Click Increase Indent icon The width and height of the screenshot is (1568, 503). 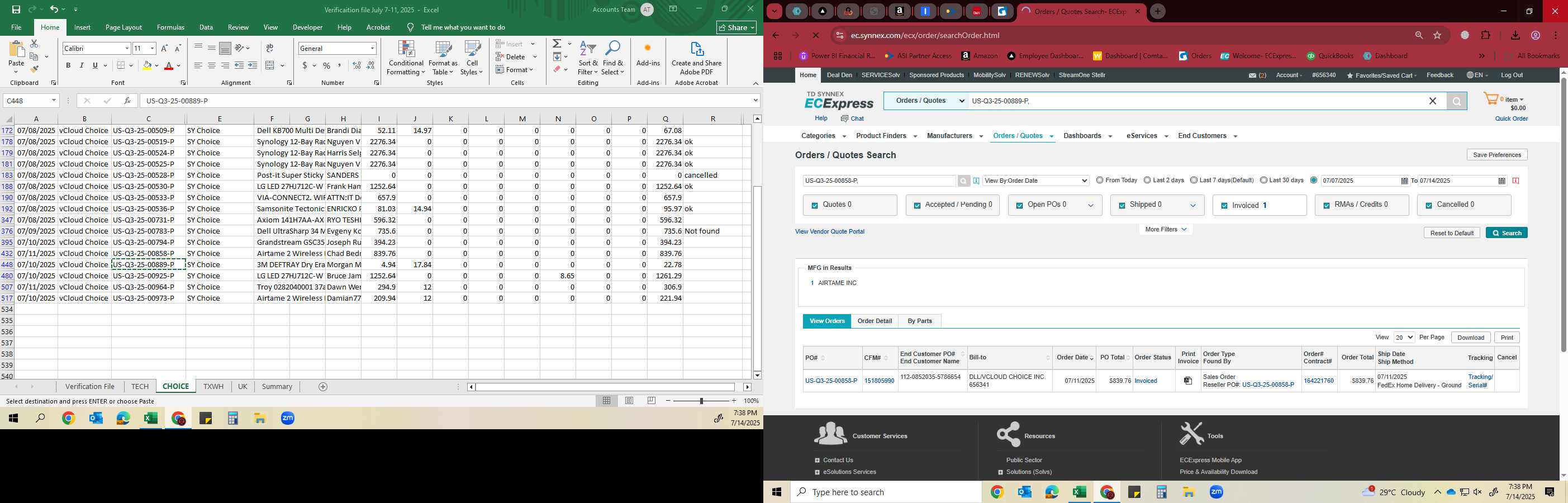[253, 66]
